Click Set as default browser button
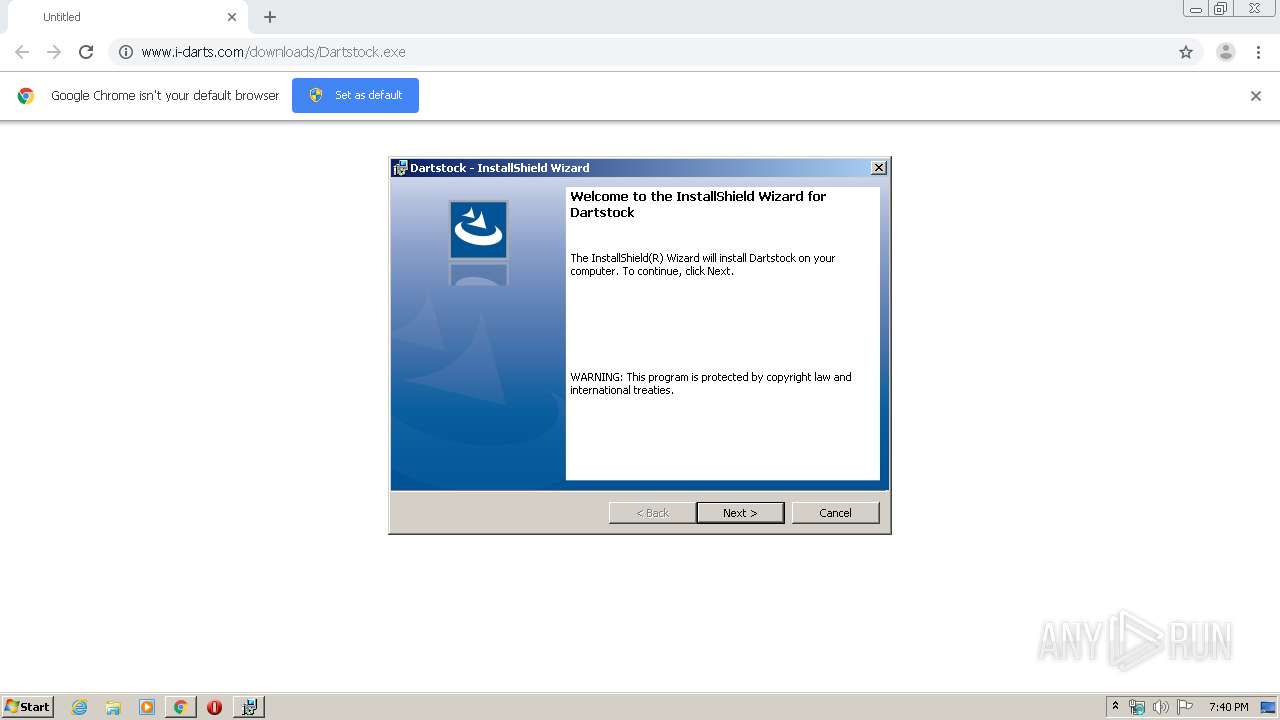 355,95
